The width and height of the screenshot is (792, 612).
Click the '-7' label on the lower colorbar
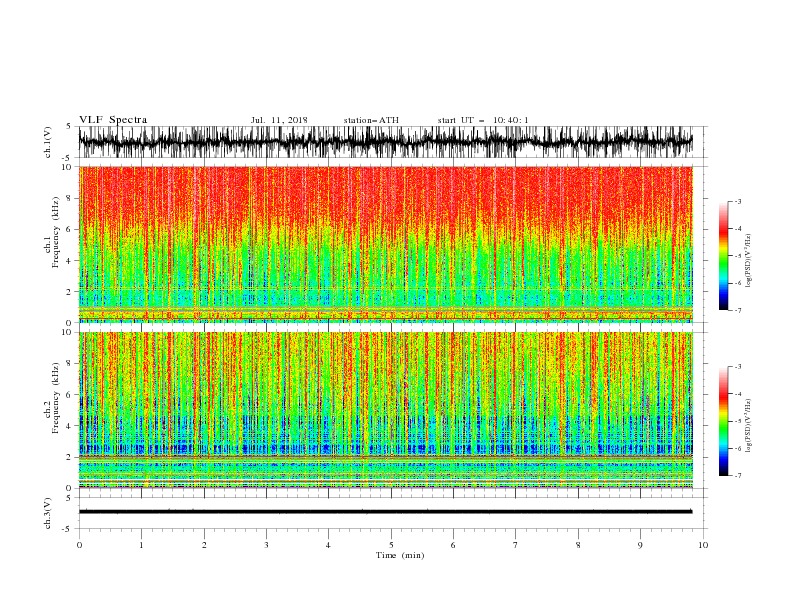(737, 476)
